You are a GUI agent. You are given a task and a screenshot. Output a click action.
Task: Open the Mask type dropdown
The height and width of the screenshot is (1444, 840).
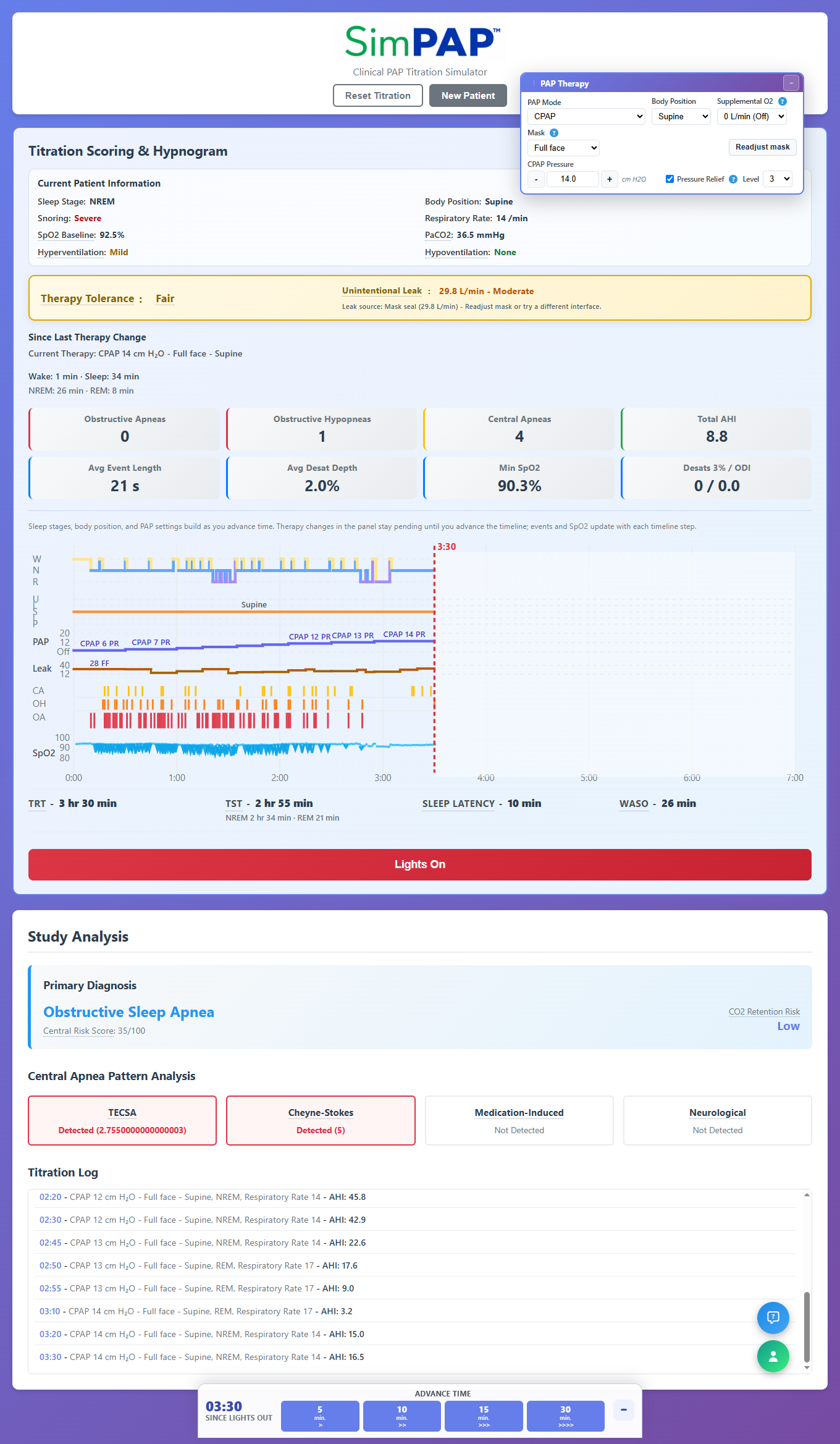563,148
